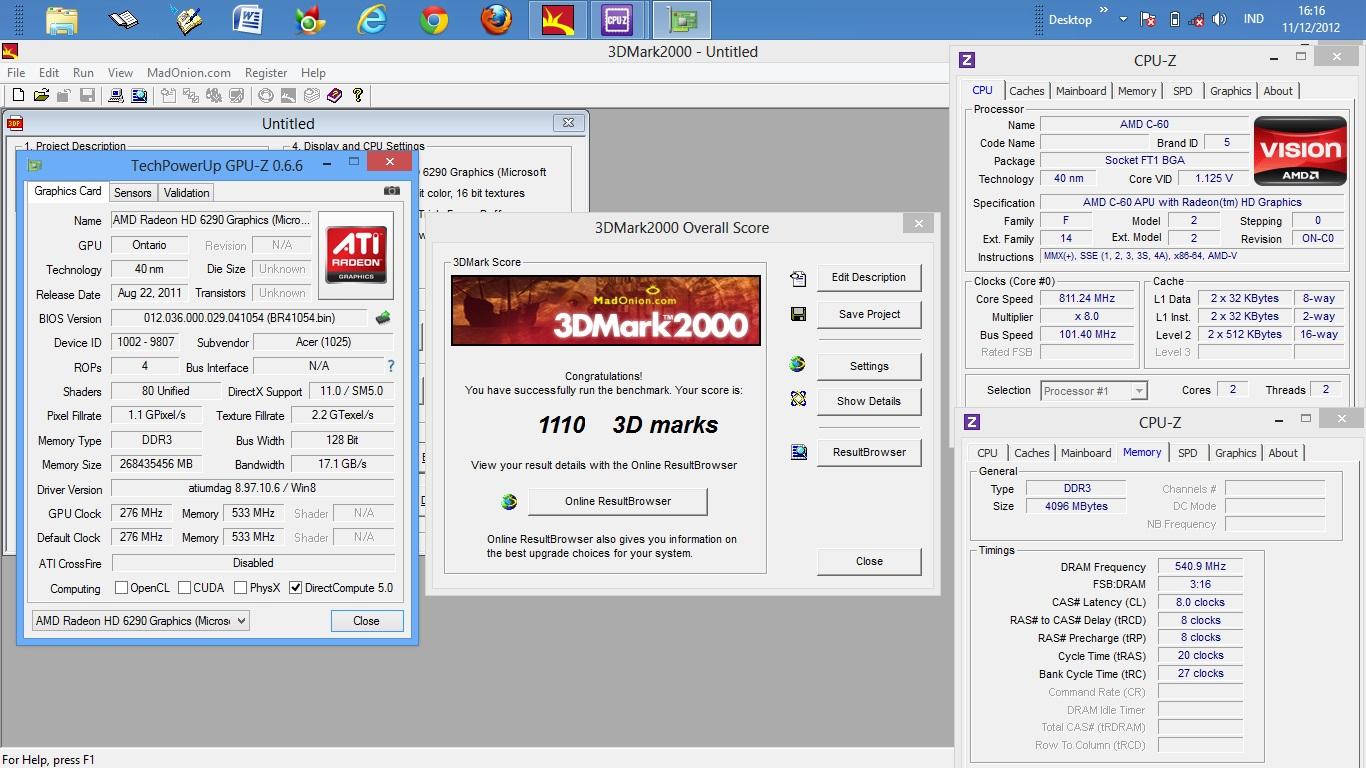This screenshot has width=1366, height=768.
Task: Click the yellow question mark toolbar icon
Action: point(357,95)
